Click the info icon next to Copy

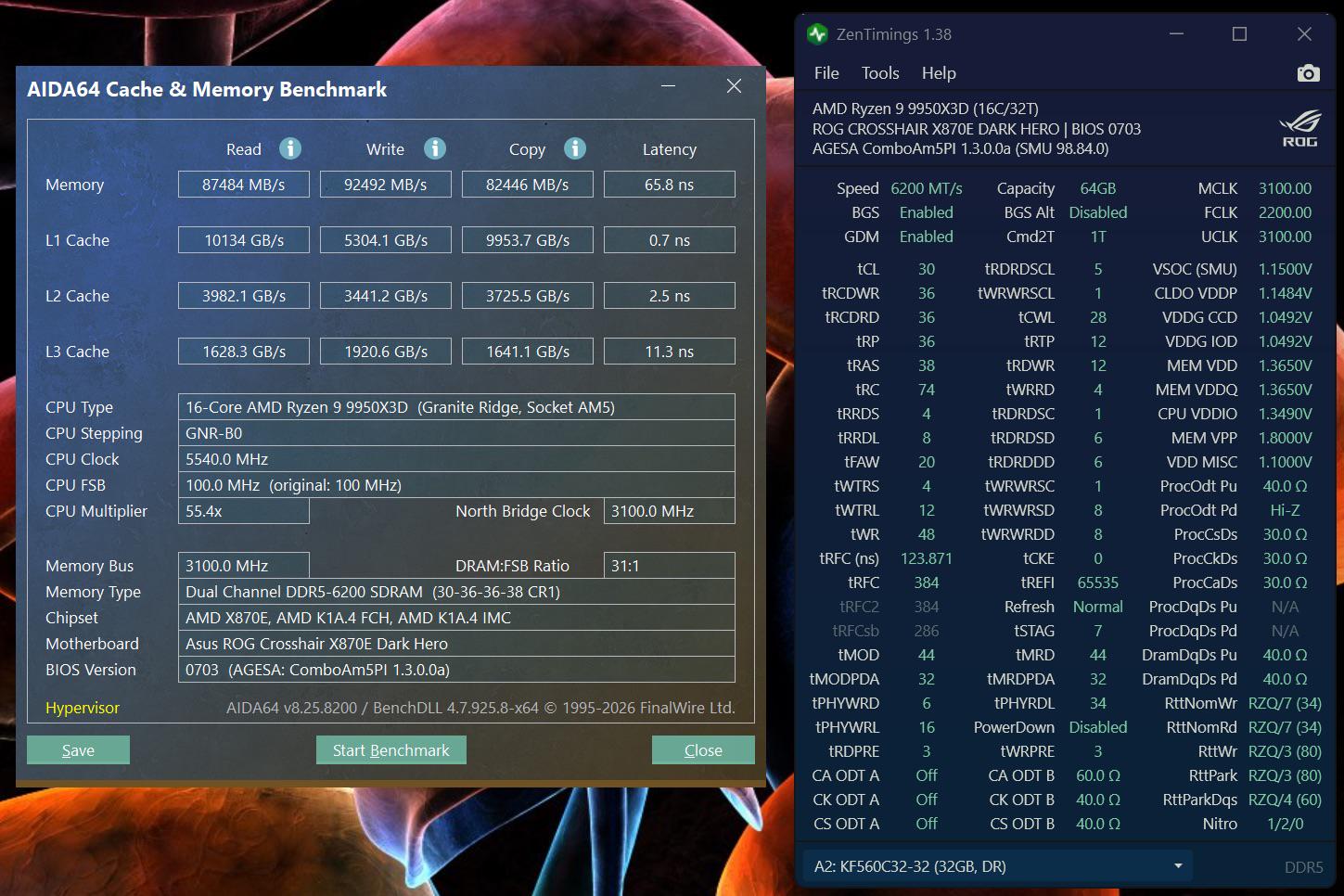575,148
